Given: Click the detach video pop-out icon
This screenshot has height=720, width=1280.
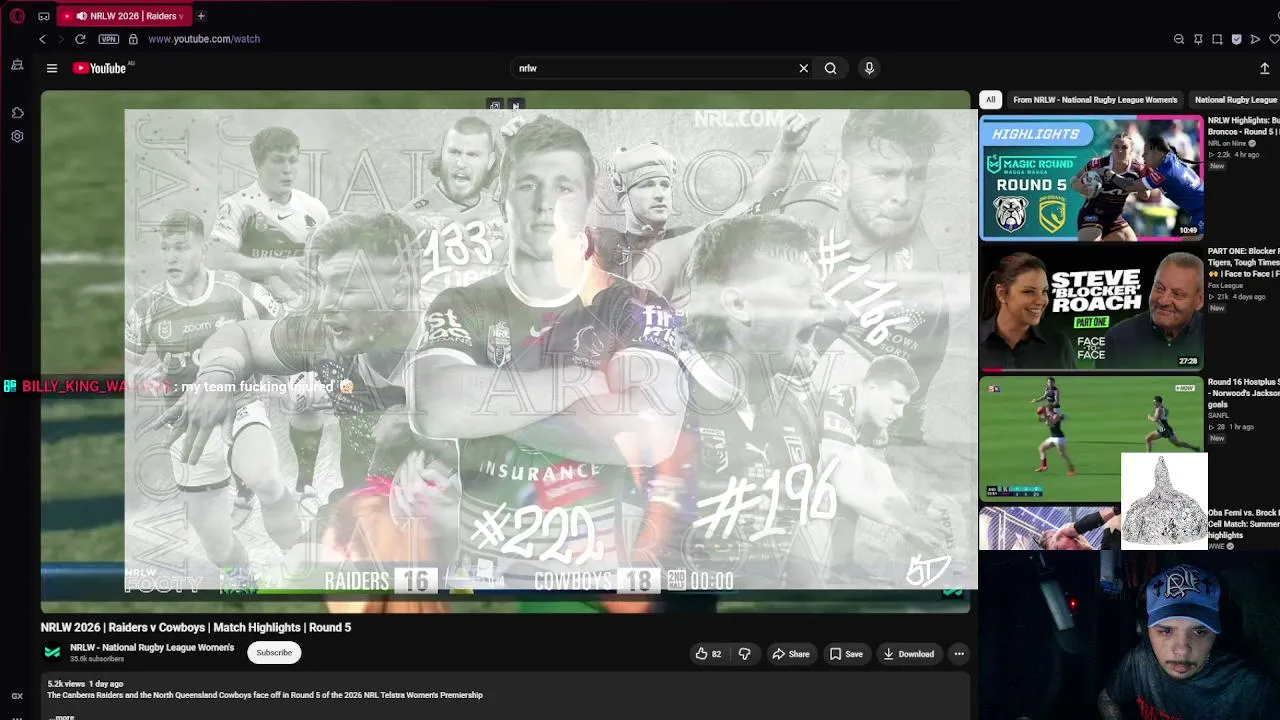Looking at the screenshot, I should click(495, 105).
